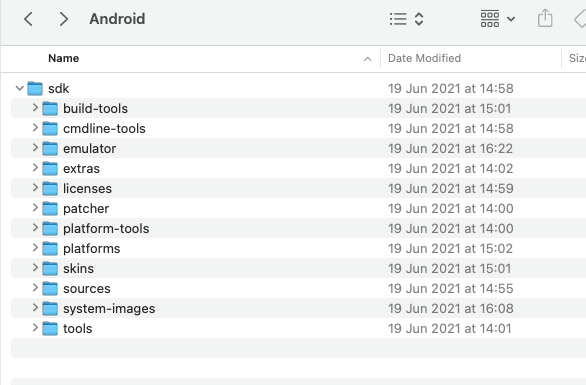The height and width of the screenshot is (385, 586).
Task: Click the tag icon at the toolbar edge
Action: [580, 19]
